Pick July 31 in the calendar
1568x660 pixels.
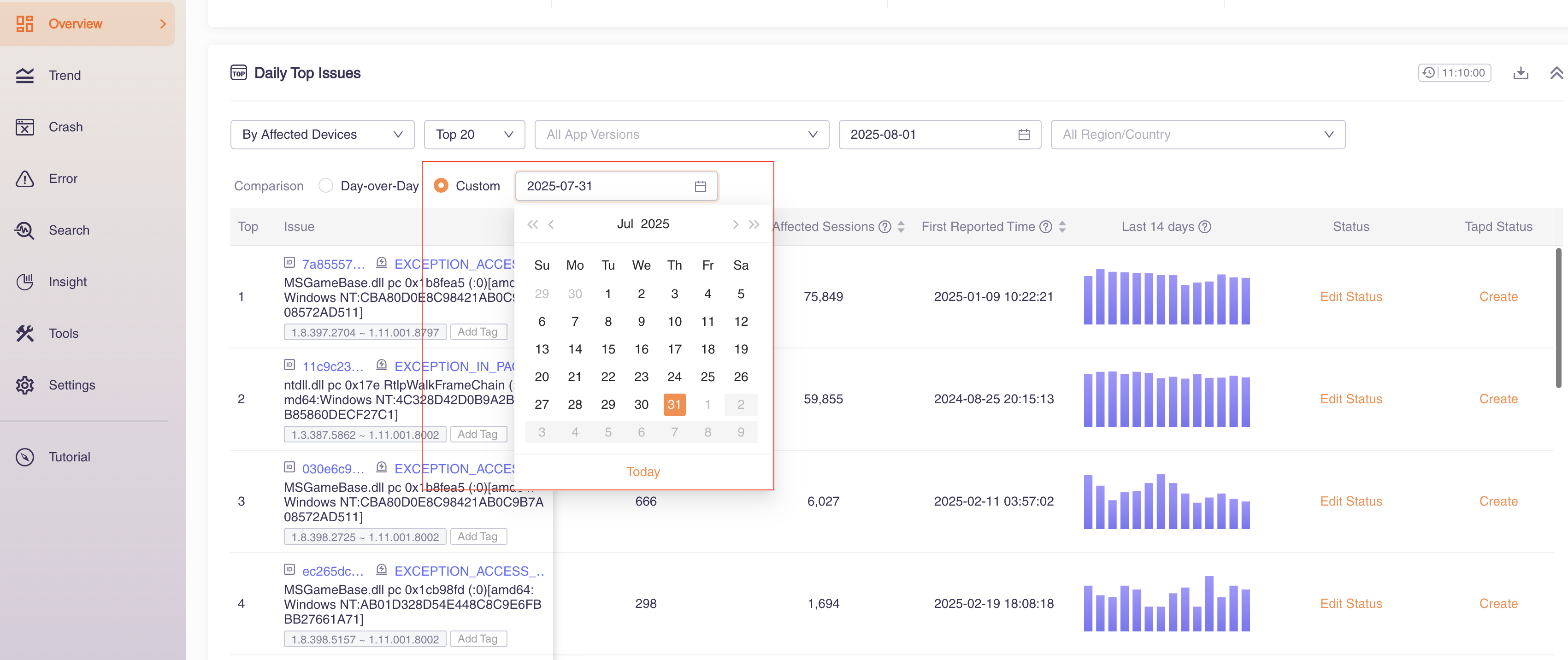674,405
